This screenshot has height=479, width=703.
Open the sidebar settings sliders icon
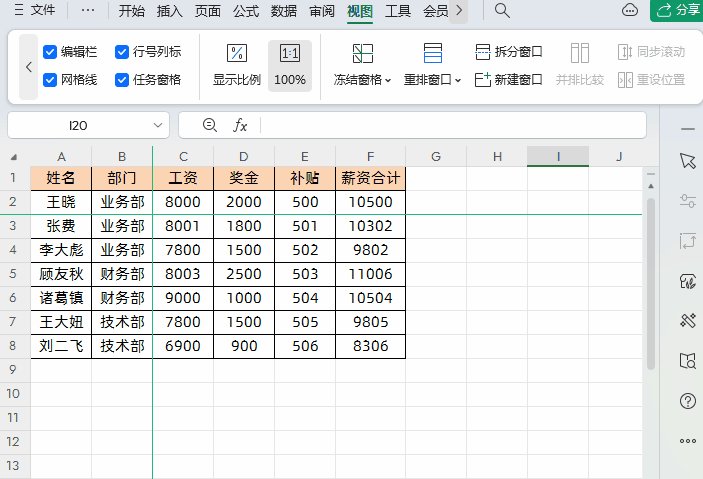tap(687, 200)
